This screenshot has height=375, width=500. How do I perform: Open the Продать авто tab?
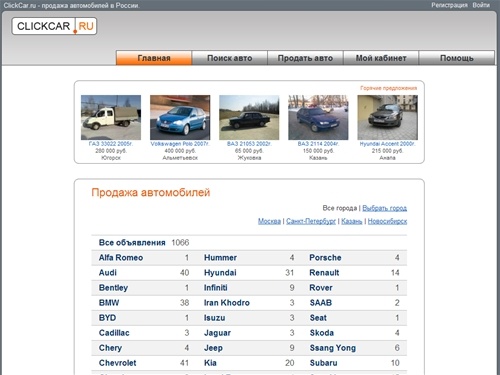305,58
